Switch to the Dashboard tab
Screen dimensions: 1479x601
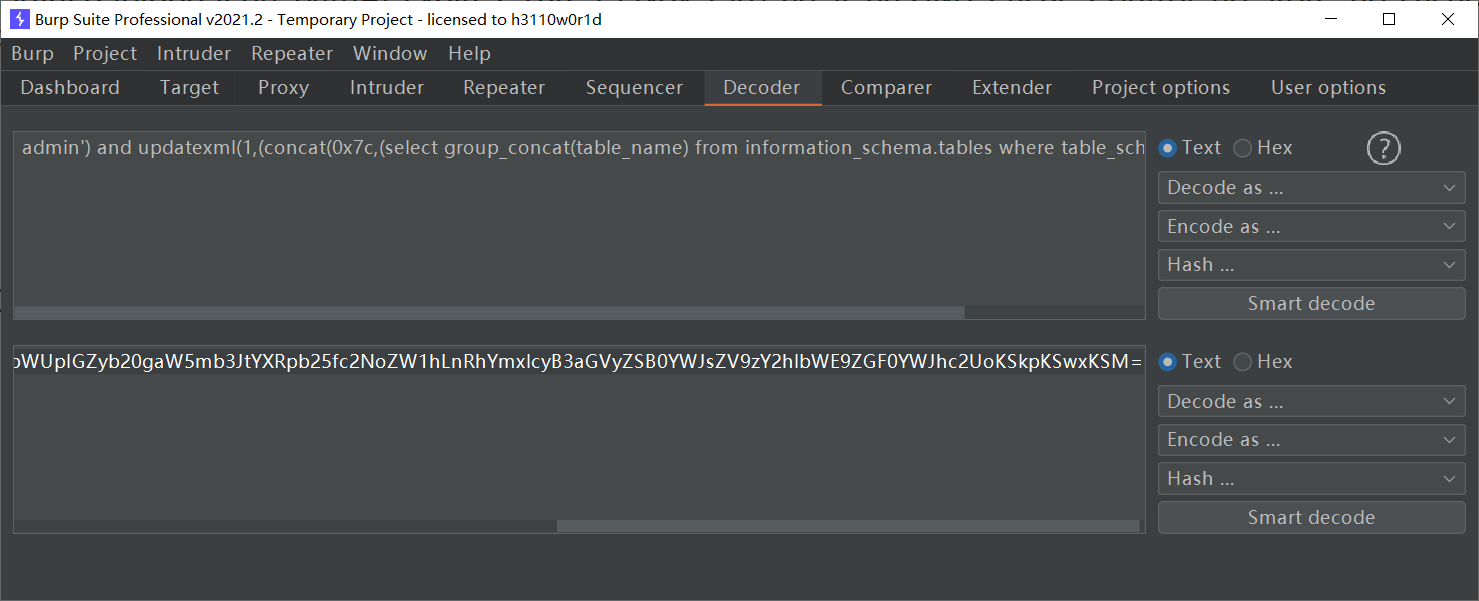pos(70,88)
